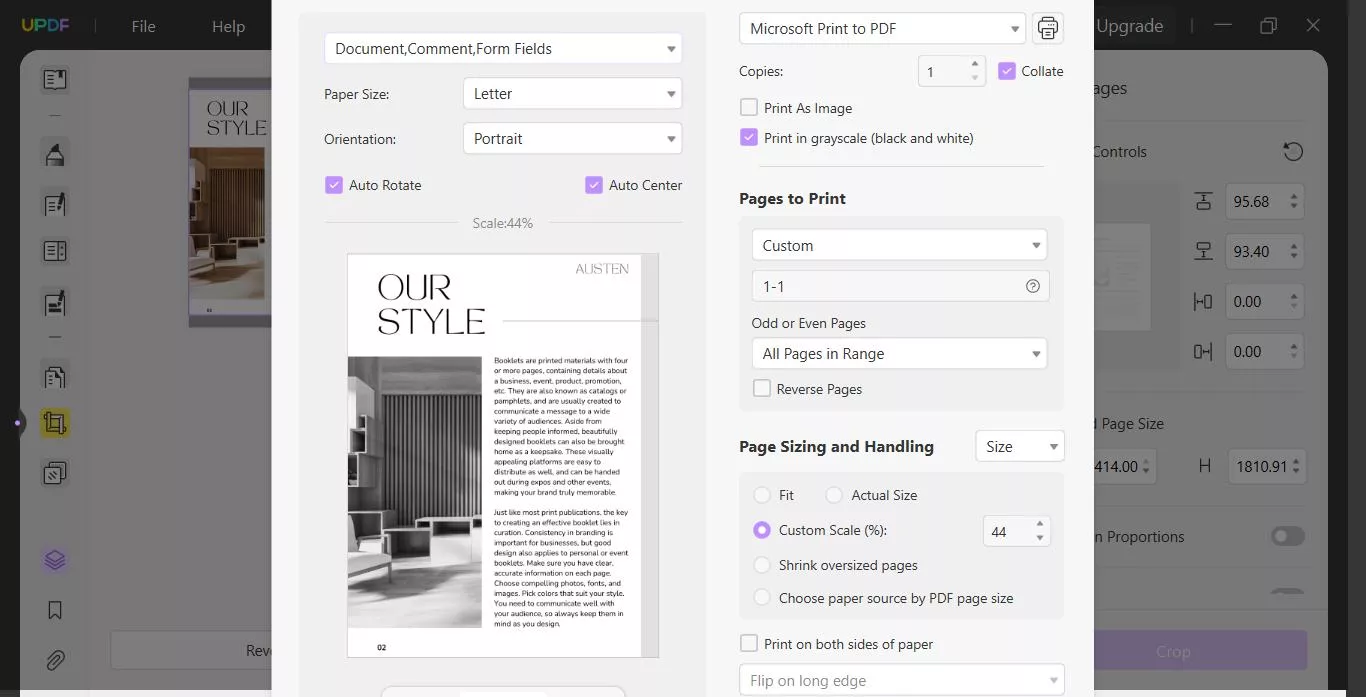Click the UPDF logo

47,26
